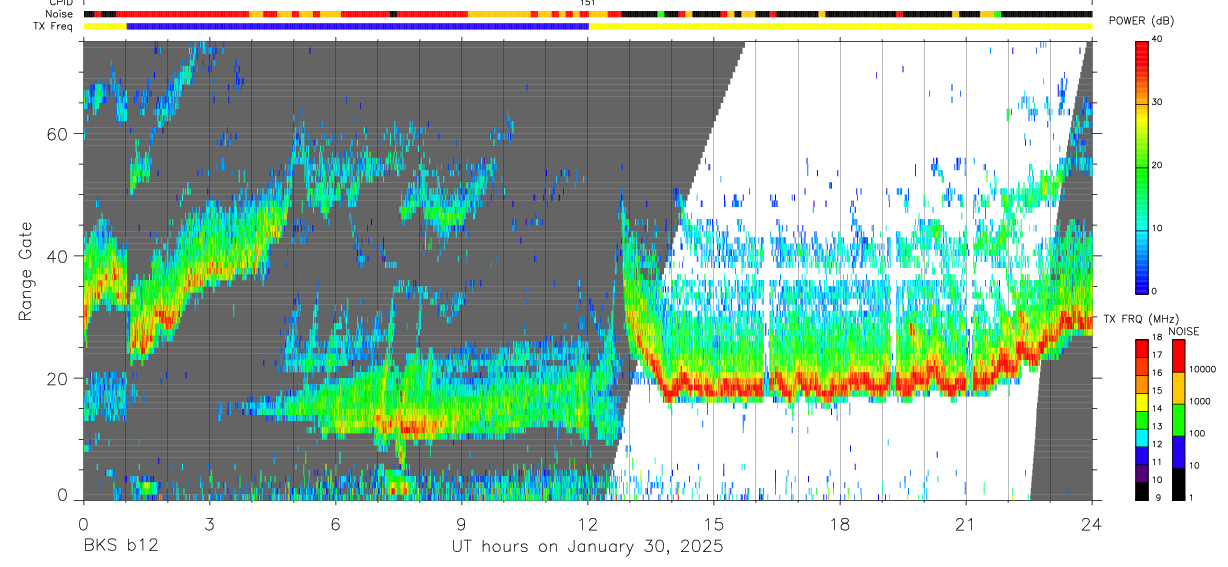Click the yellow portion of the TX Freq strip

point(840,27)
